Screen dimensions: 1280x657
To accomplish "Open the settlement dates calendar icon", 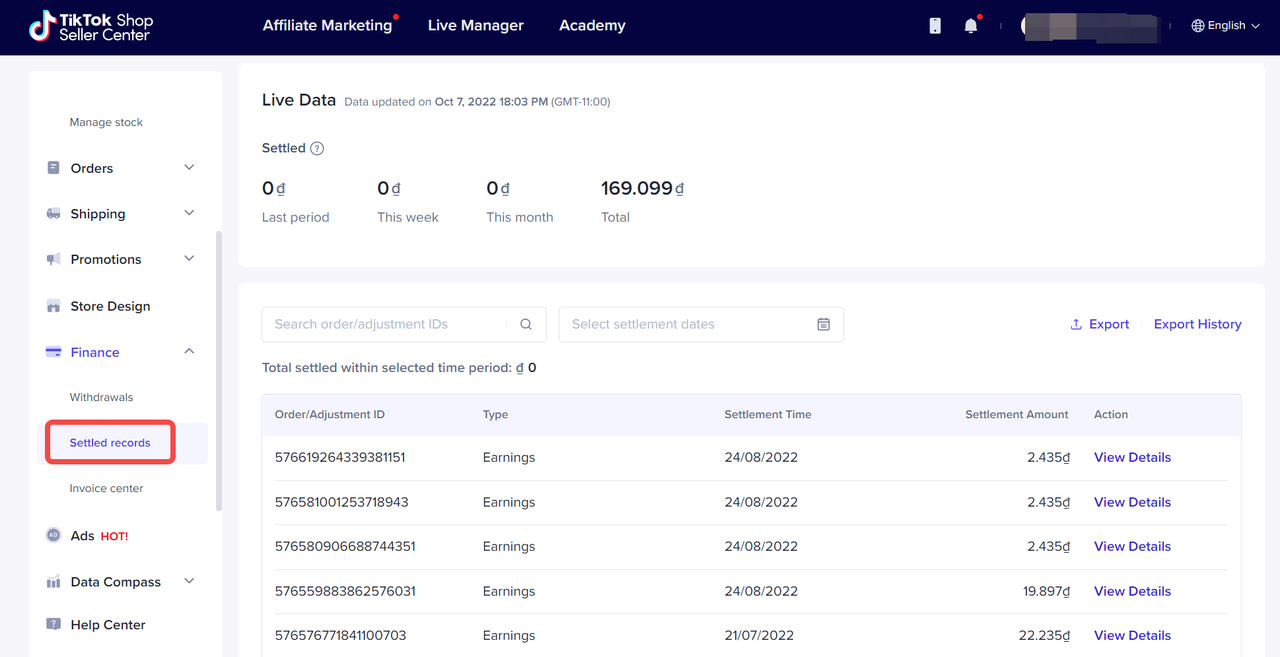I will pyautogui.click(x=823, y=324).
